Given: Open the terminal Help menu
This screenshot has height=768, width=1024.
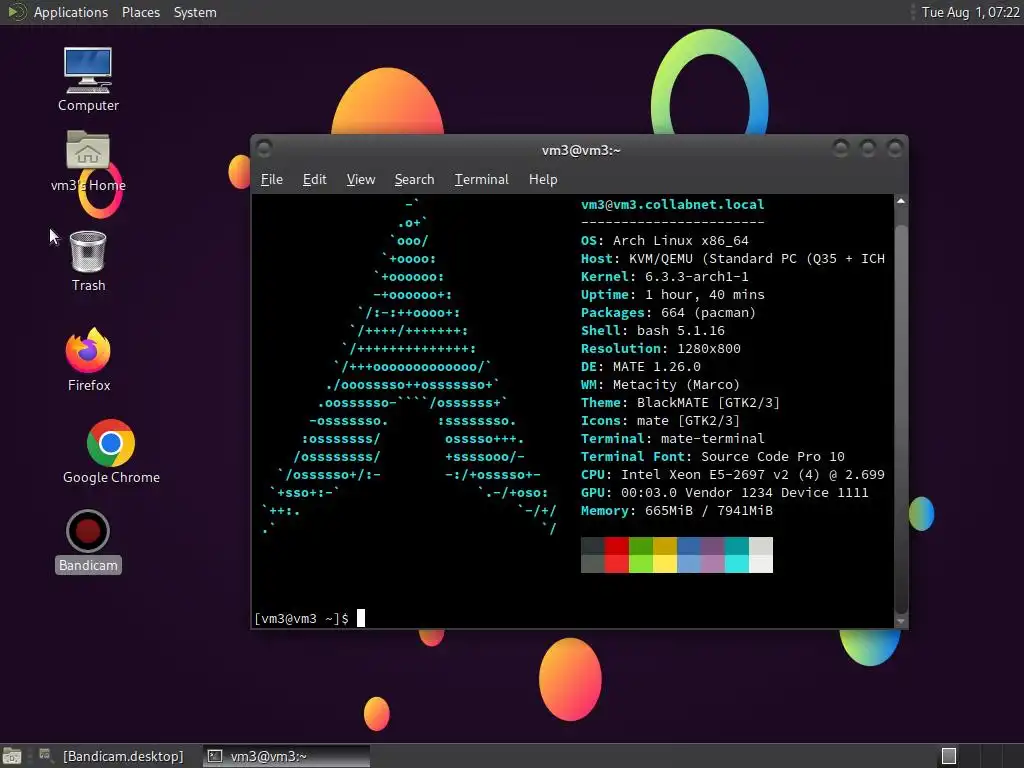Looking at the screenshot, I should tap(543, 179).
